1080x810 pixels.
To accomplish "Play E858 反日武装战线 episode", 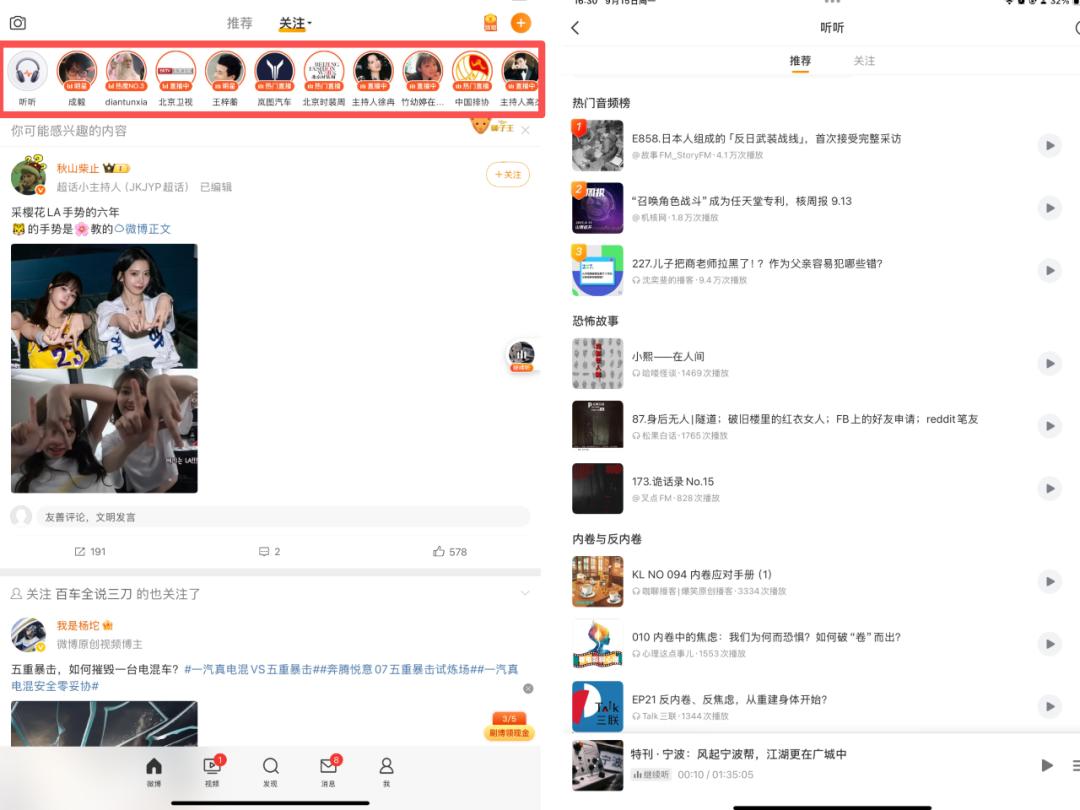I will [x=1050, y=145].
